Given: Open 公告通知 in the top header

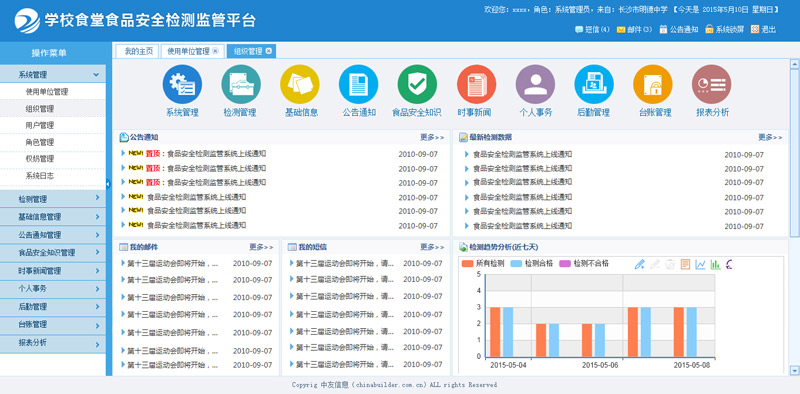Looking at the screenshot, I should (x=679, y=30).
